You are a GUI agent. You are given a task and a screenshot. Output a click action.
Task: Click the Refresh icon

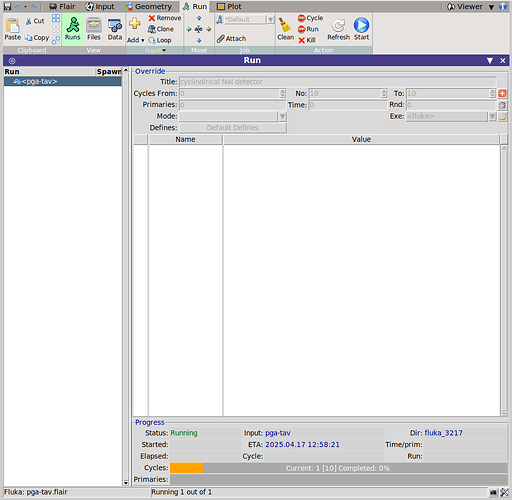[338, 25]
